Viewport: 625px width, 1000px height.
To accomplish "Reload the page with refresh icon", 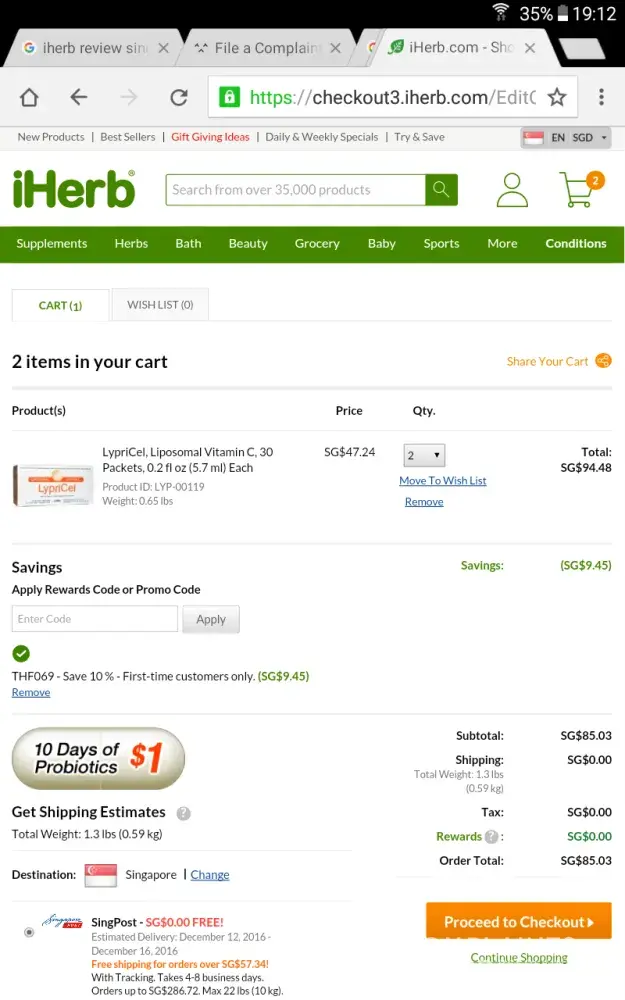I will click(x=179, y=97).
